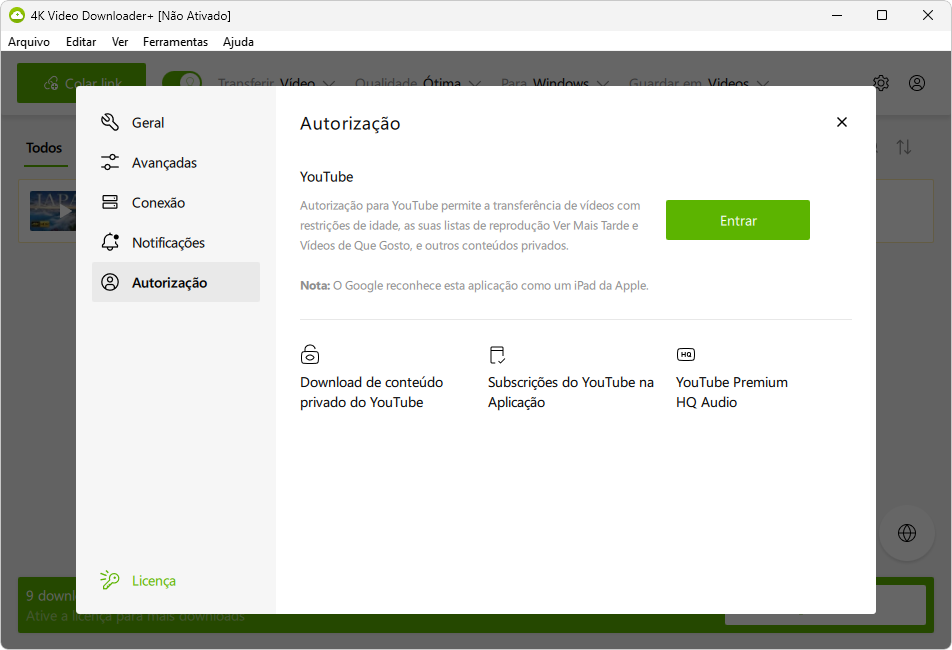
Task: Close the settings dialog with the X
Action: tap(842, 122)
